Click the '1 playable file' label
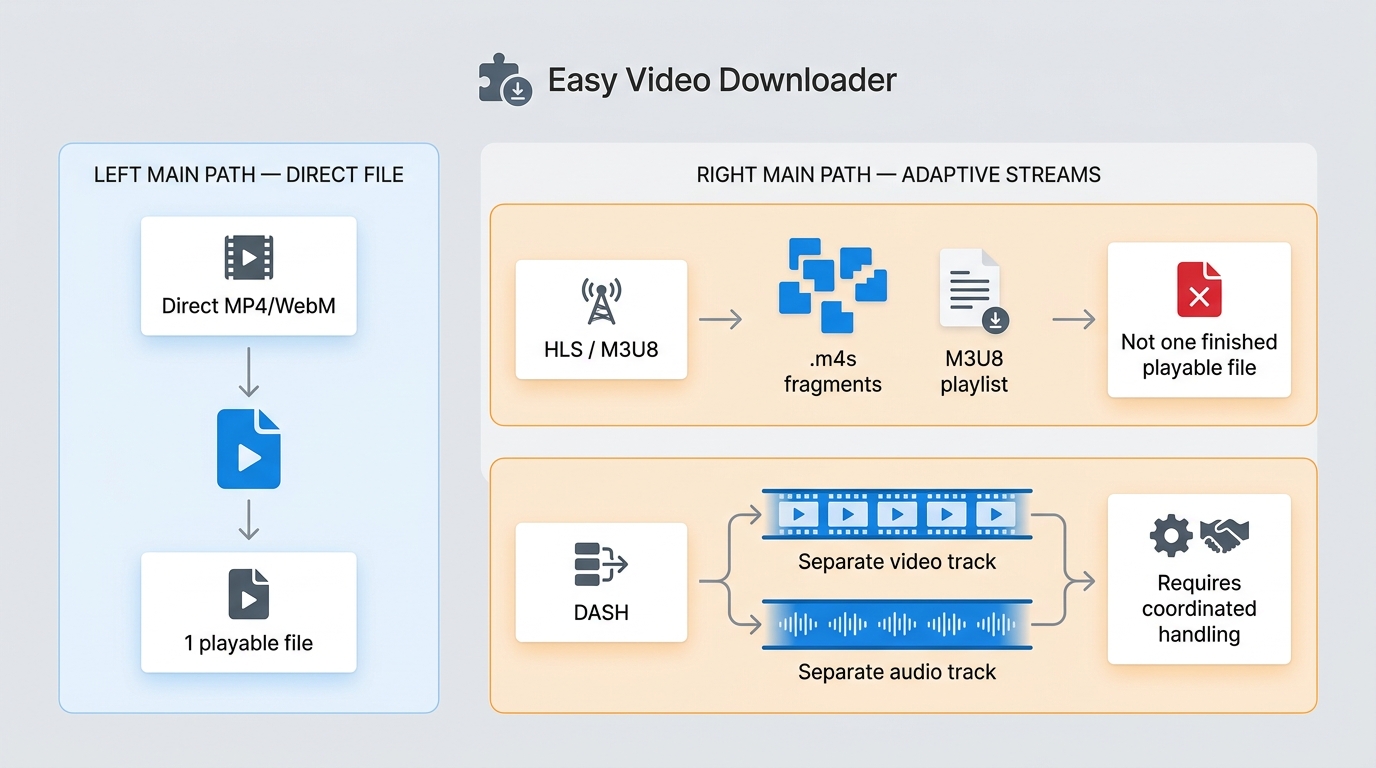1376x768 pixels. click(x=249, y=643)
